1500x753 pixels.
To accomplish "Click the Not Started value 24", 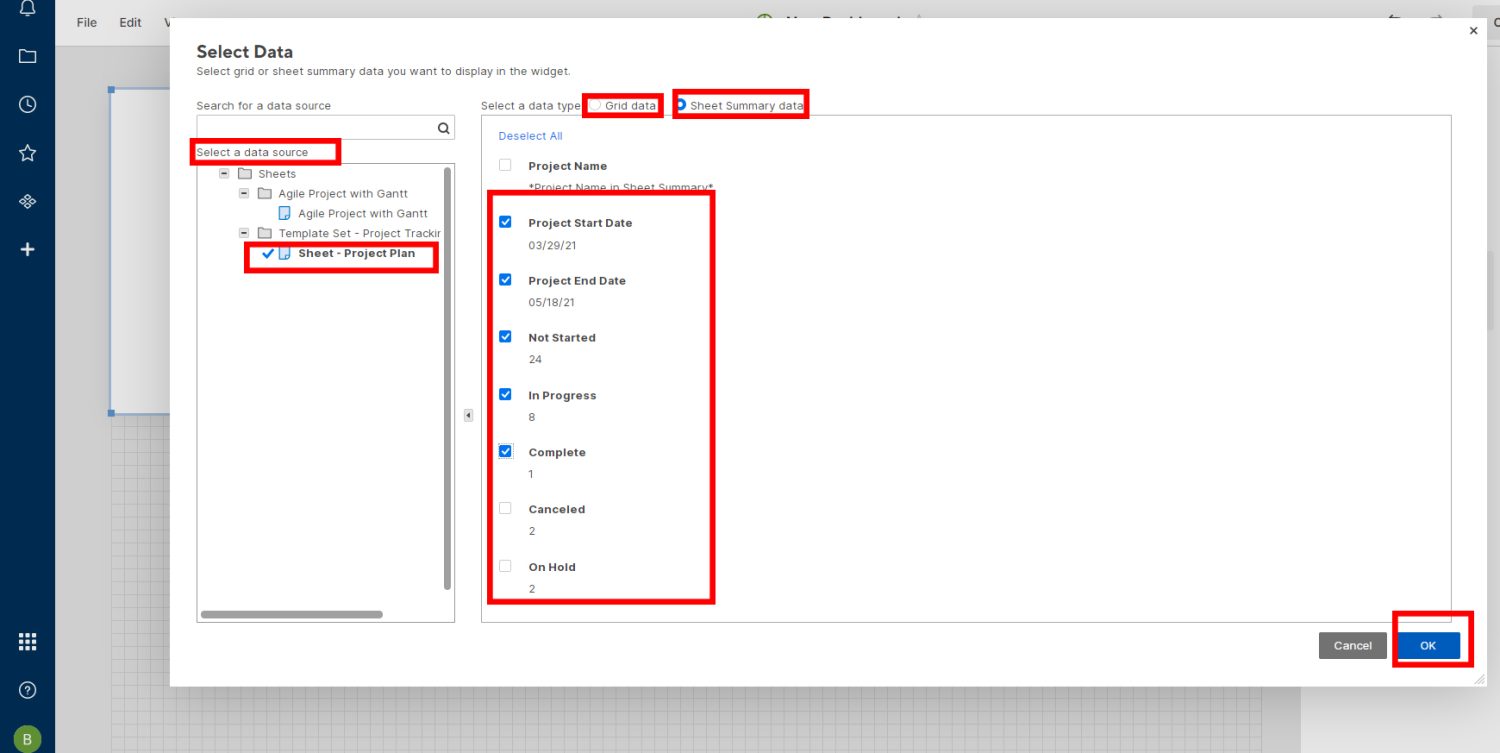I will 535,359.
